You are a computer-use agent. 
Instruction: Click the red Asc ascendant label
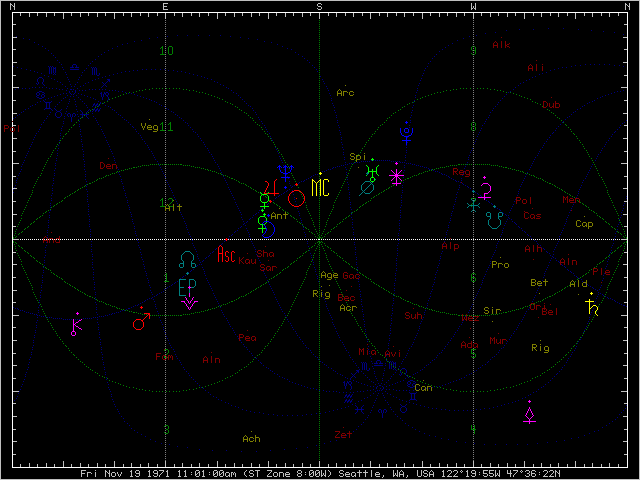point(227,254)
